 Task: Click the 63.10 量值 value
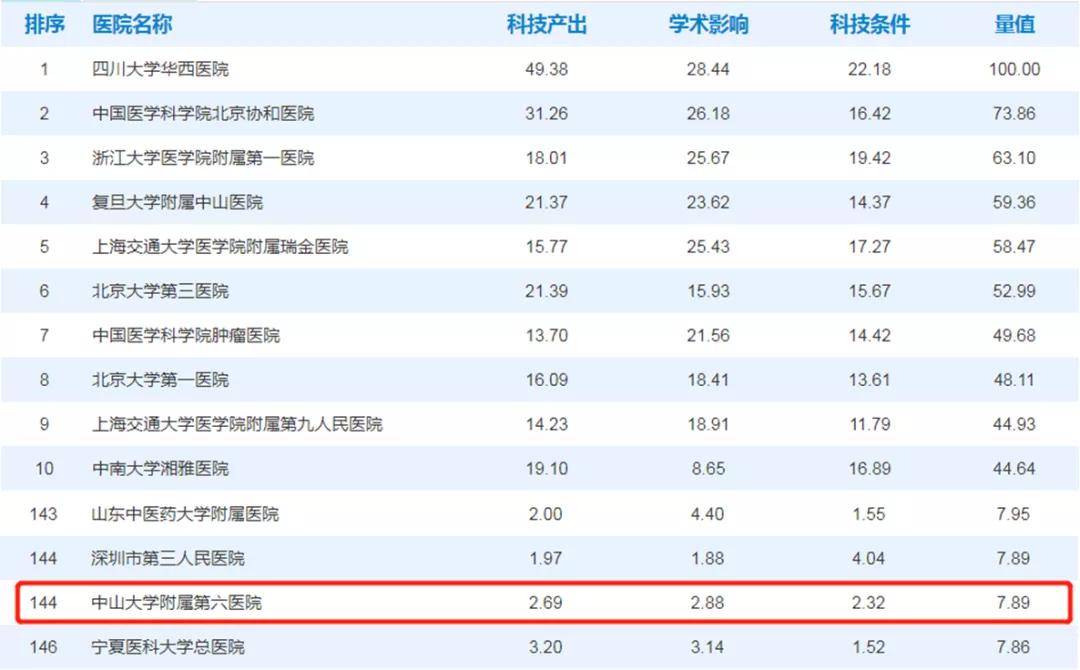tap(1015, 158)
